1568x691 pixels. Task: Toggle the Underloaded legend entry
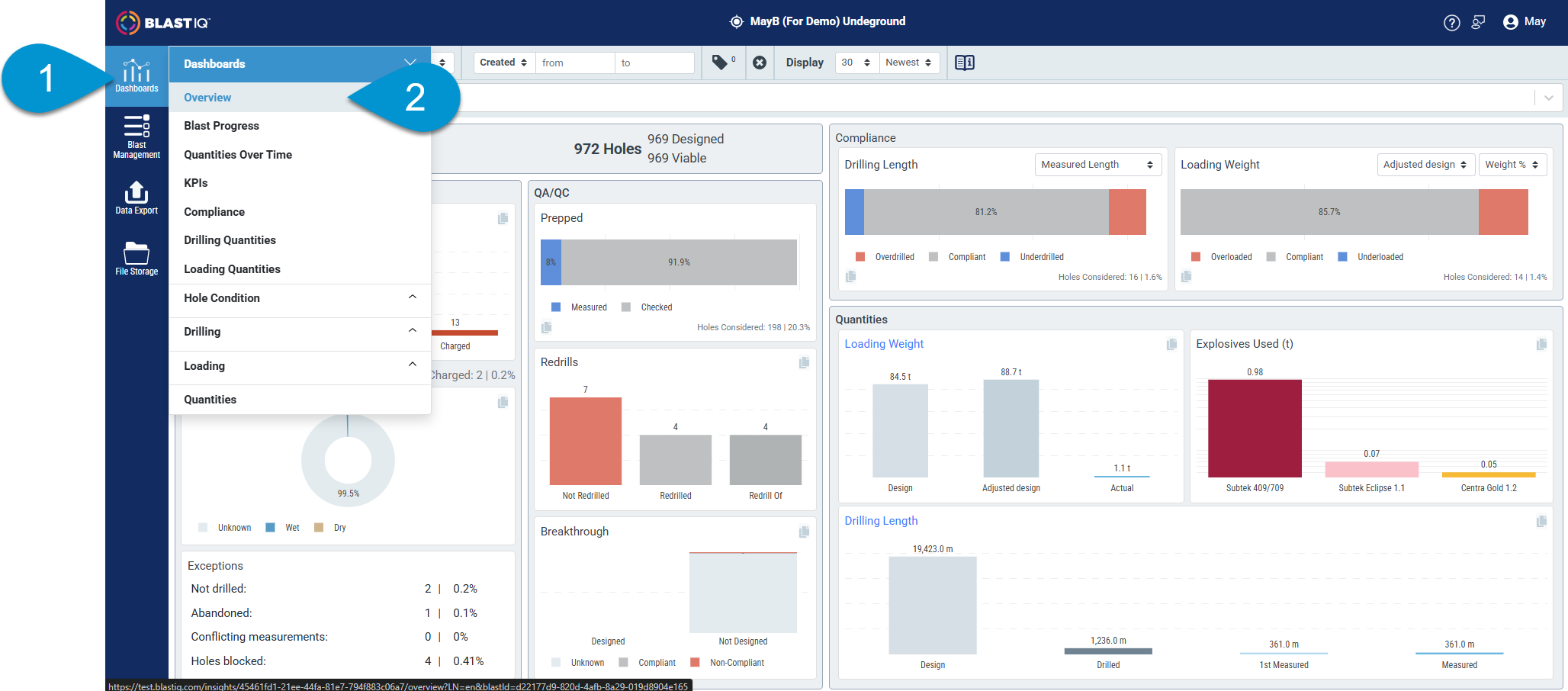1370,257
